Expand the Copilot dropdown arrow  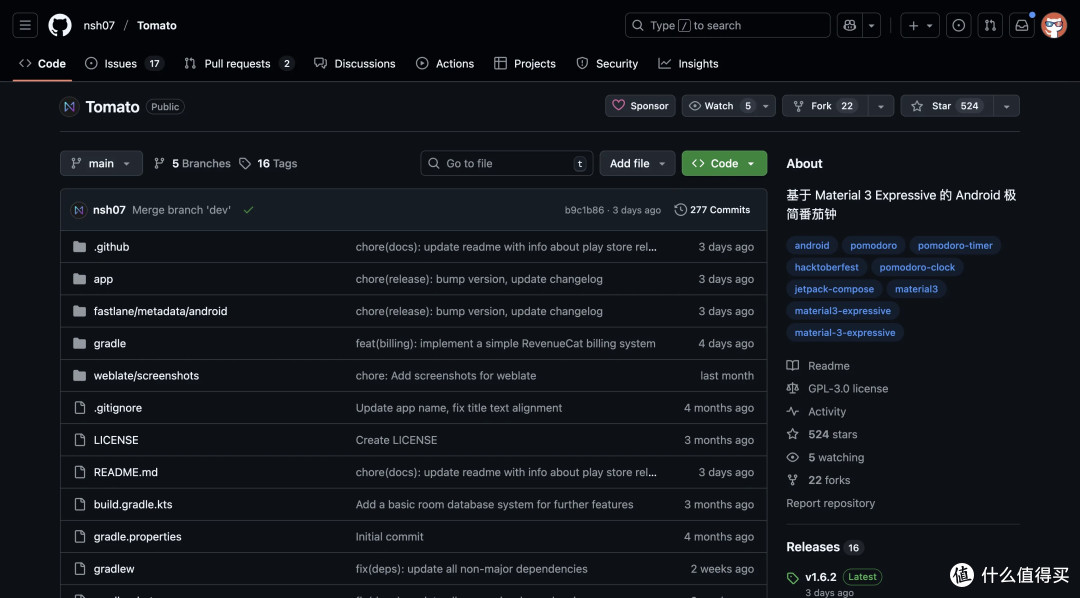pyautogui.click(x=871, y=25)
